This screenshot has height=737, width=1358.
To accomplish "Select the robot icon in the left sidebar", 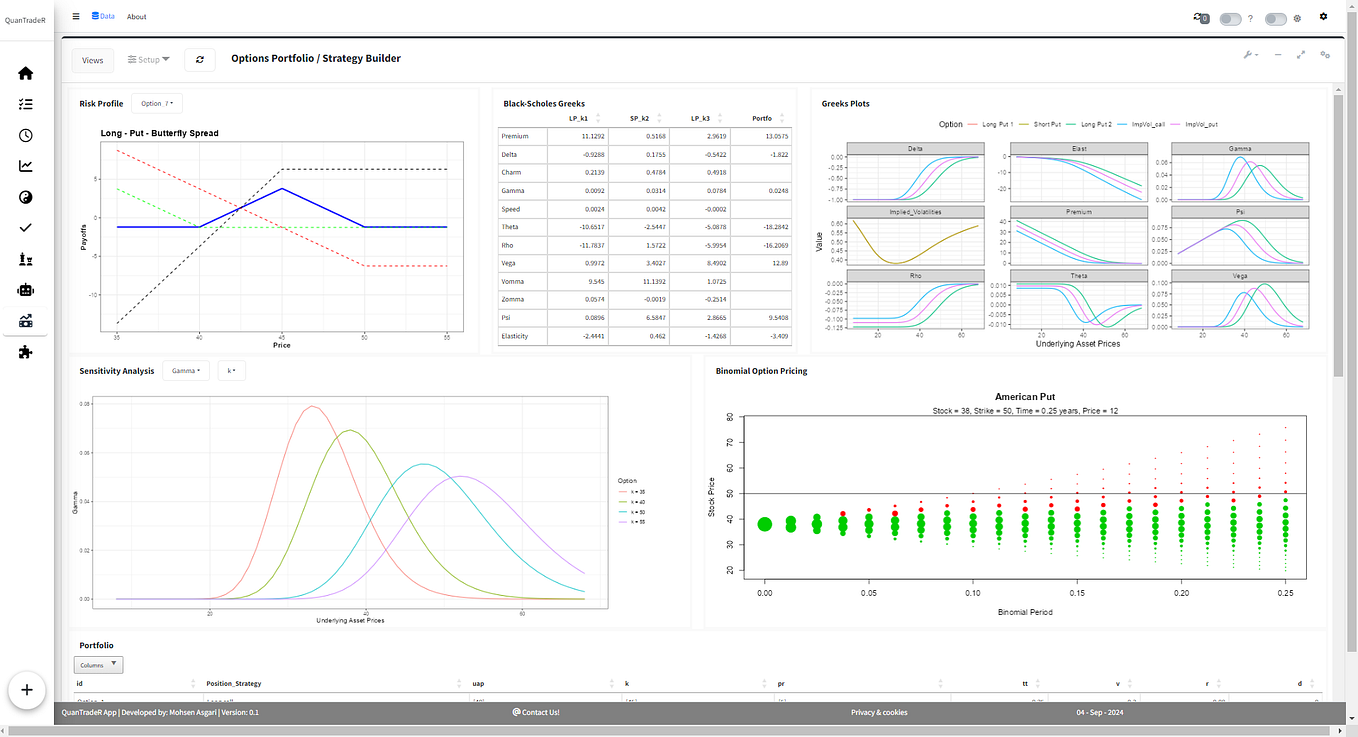I will pos(25,289).
